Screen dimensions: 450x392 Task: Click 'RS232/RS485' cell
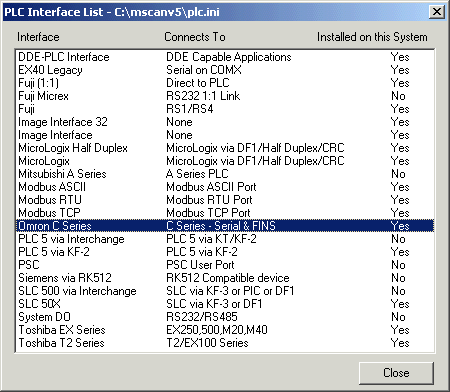(202, 317)
